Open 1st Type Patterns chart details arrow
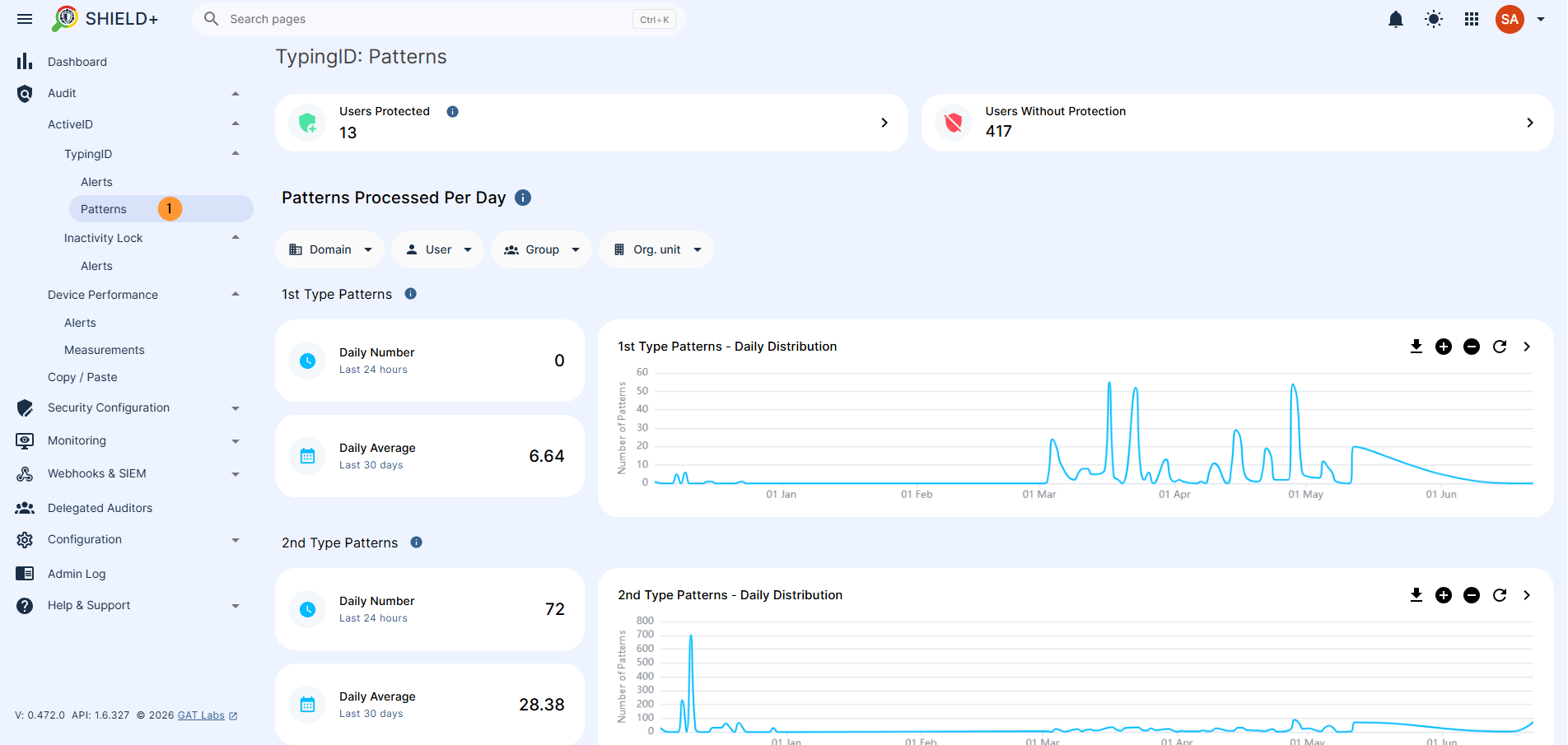 click(1527, 347)
